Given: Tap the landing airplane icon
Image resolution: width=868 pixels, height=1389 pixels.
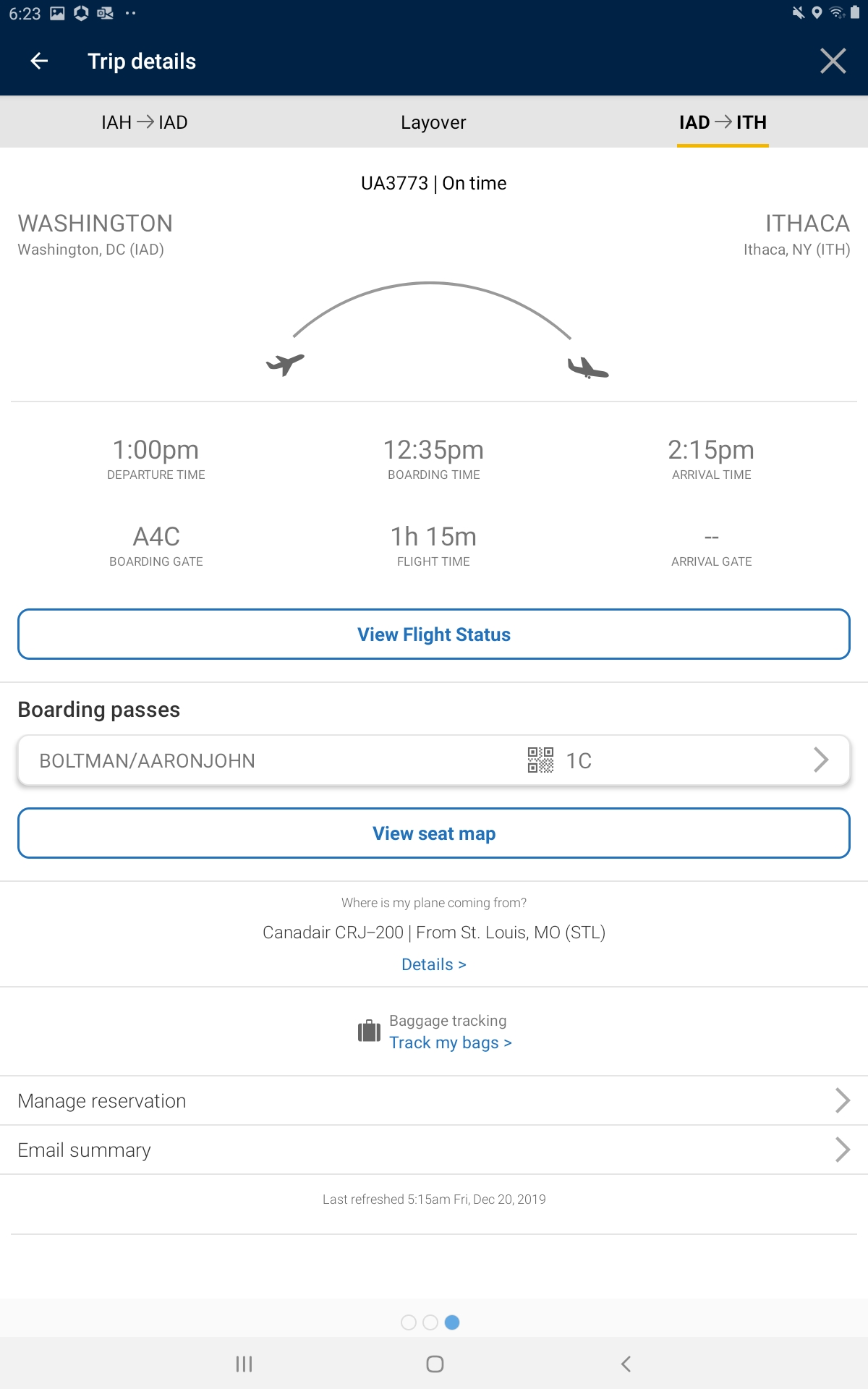Looking at the screenshot, I should pos(587,368).
